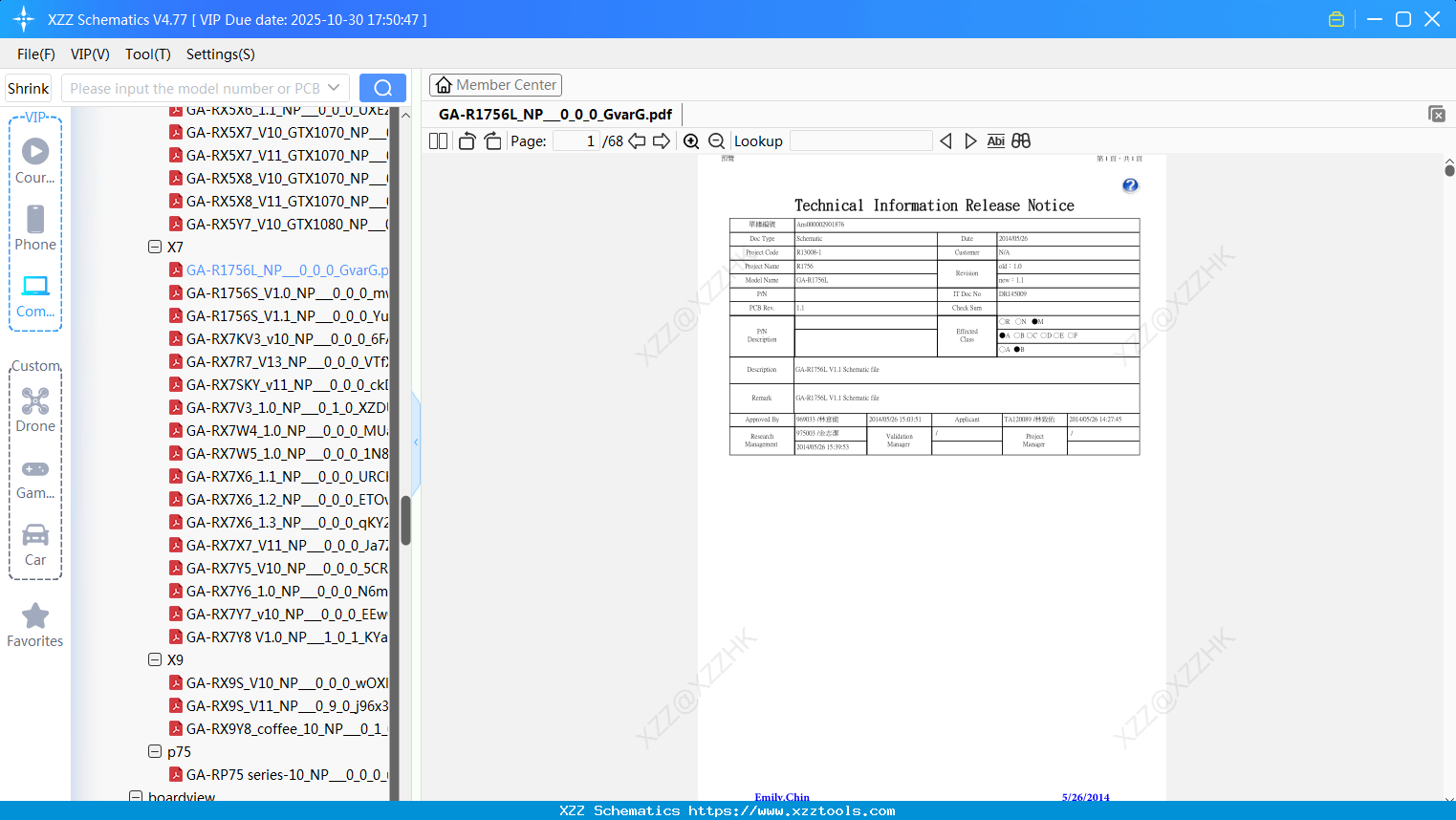Open GA-RX7R7_V13_NP file
Screen dimensions: 1456x820
(278, 361)
